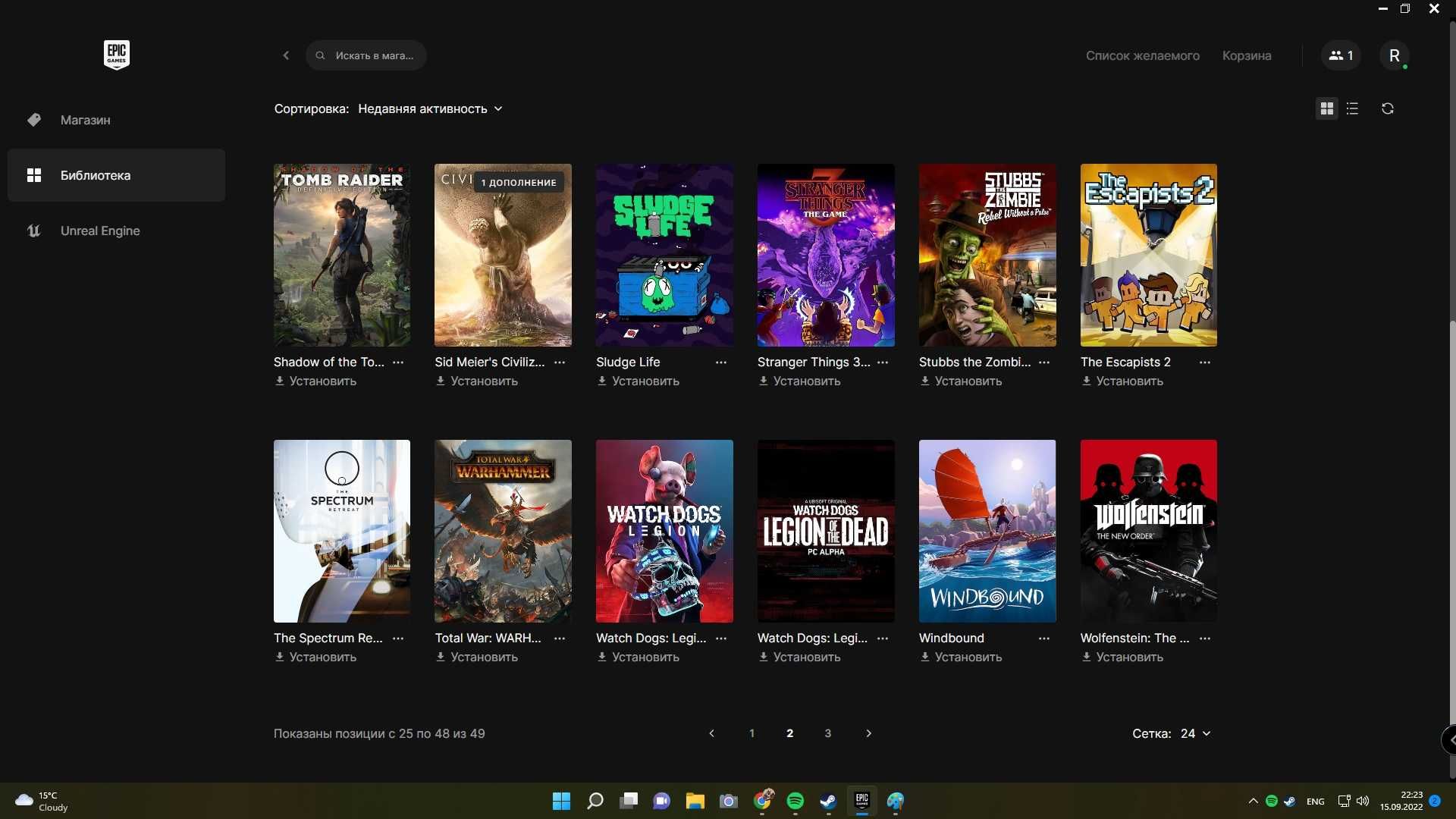Image resolution: width=1456 pixels, height=819 pixels.
Task: Open Unreal Engine in the sidebar
Action: pyautogui.click(x=116, y=231)
